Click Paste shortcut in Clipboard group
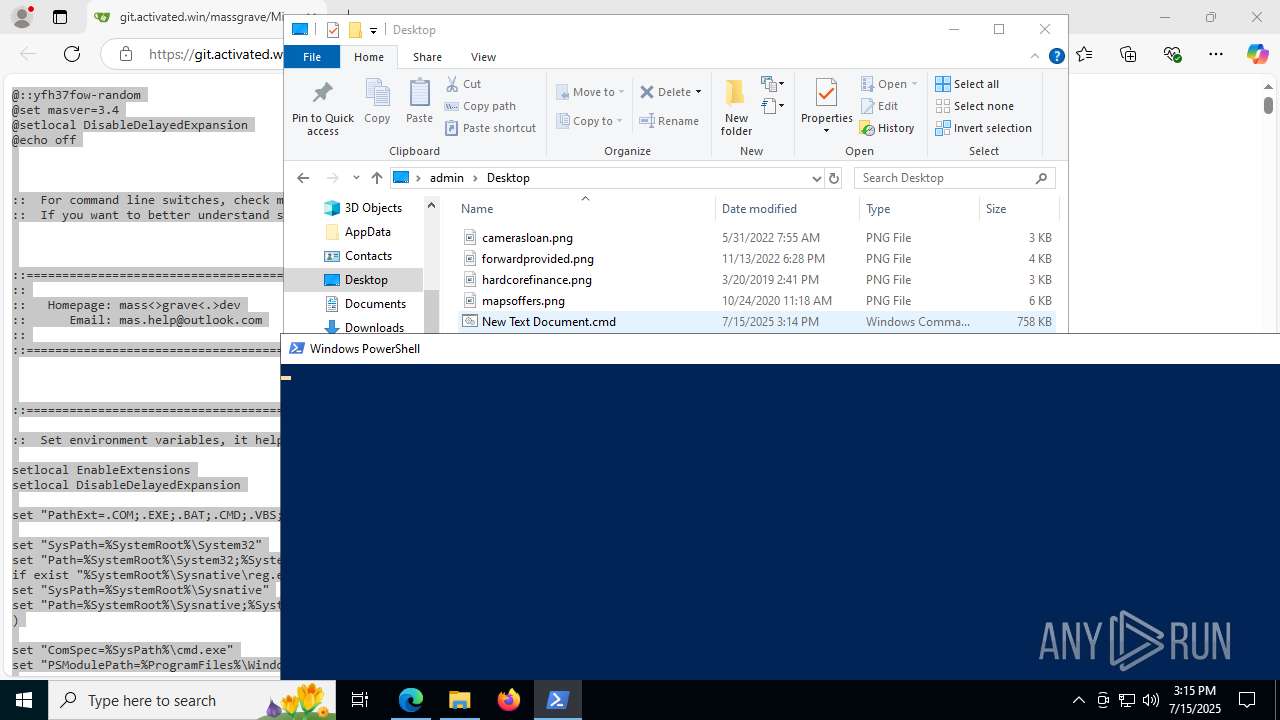1280x720 pixels. [490, 128]
